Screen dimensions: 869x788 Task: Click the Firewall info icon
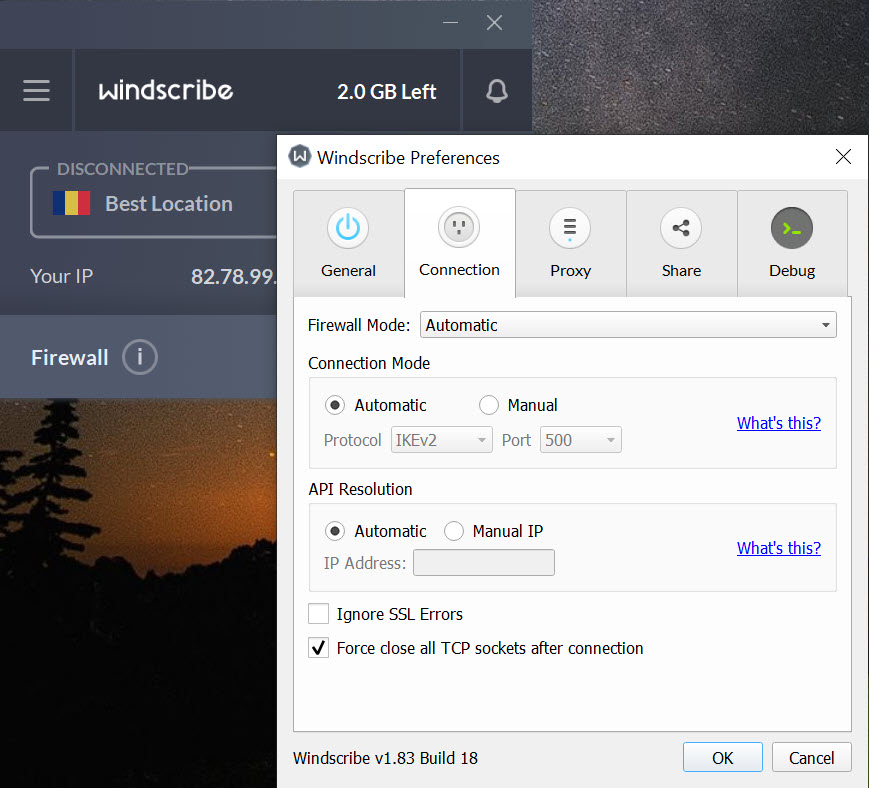pyautogui.click(x=140, y=357)
